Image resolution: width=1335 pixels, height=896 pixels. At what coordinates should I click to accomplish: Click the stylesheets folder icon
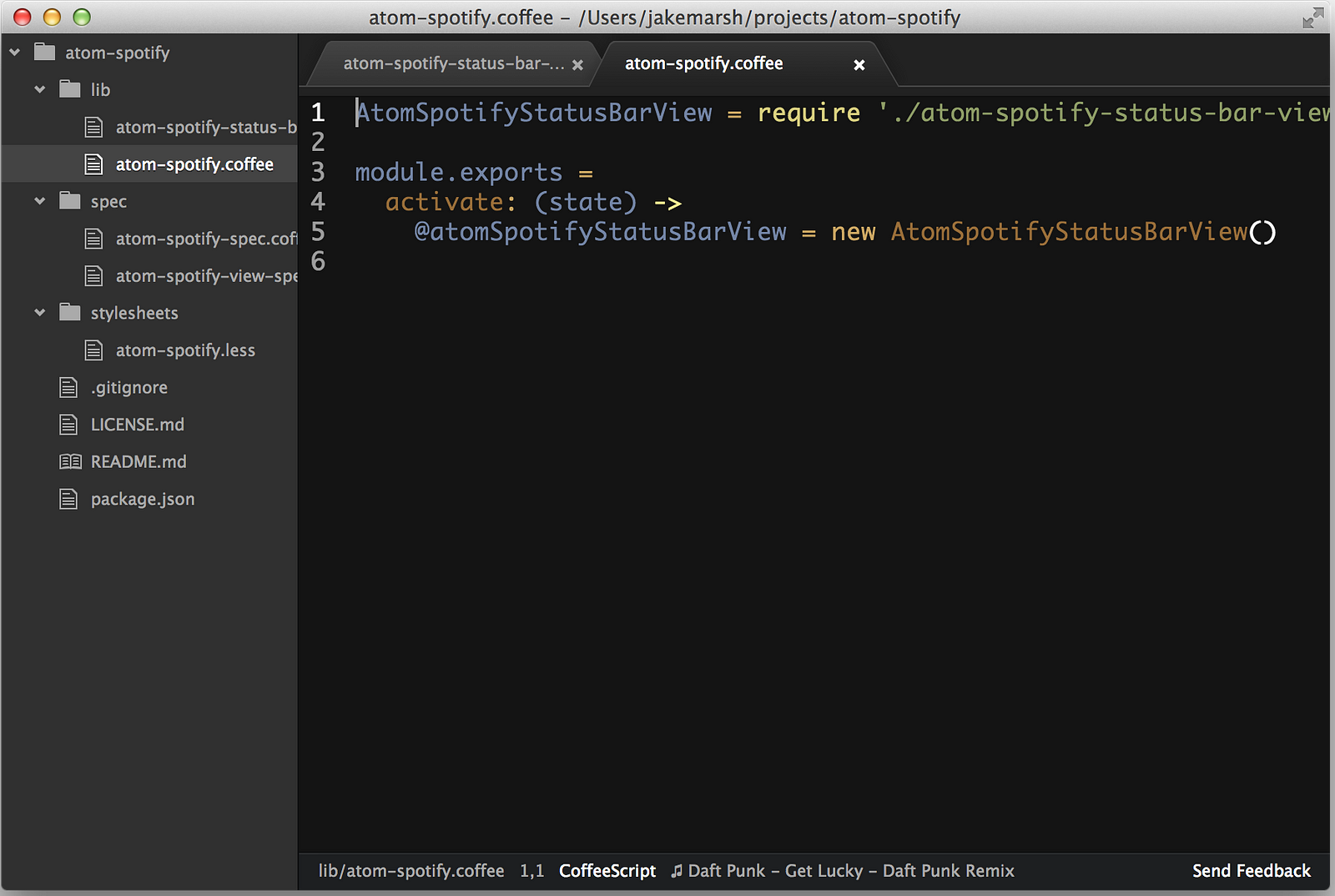(70, 312)
